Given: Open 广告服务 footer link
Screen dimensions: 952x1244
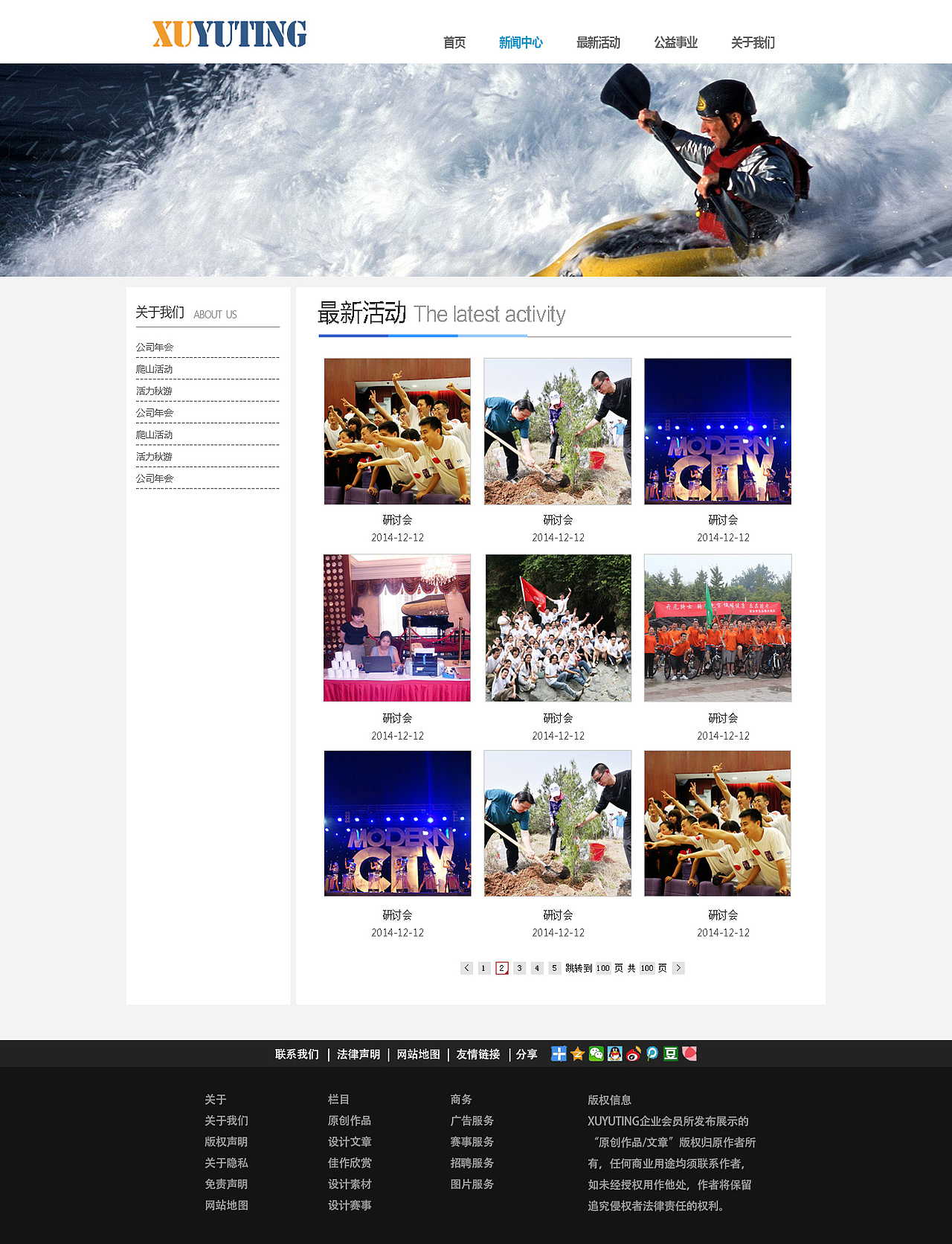Looking at the screenshot, I should point(472,1120).
